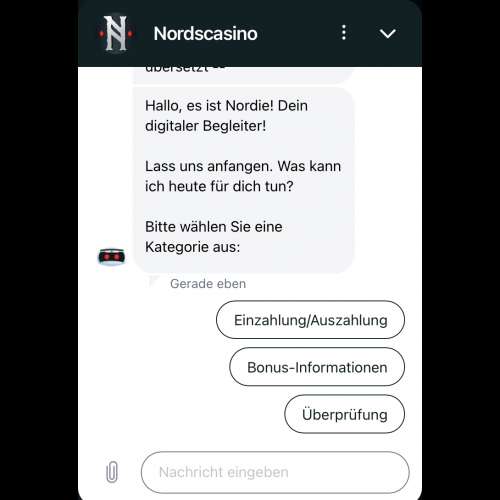Click the ich heute für dich tun? line
The image size is (500, 500).
tap(219, 186)
